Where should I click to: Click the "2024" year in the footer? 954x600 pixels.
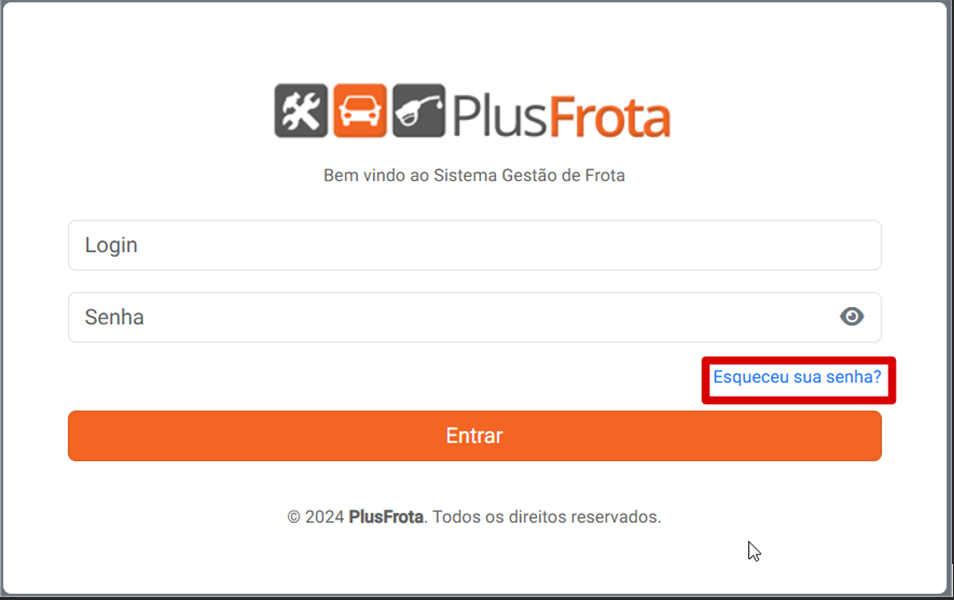point(324,517)
